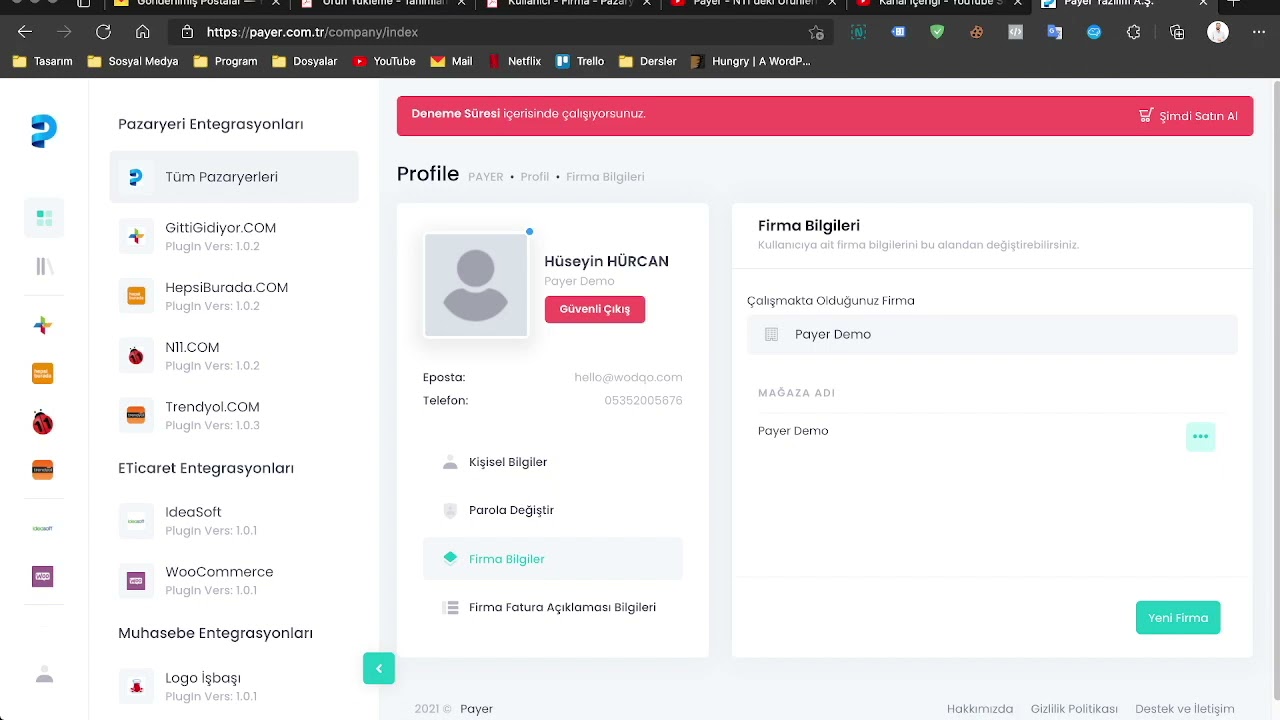
Task: Open the Dosyalar bookmarks folder
Action: pyautogui.click(x=305, y=61)
